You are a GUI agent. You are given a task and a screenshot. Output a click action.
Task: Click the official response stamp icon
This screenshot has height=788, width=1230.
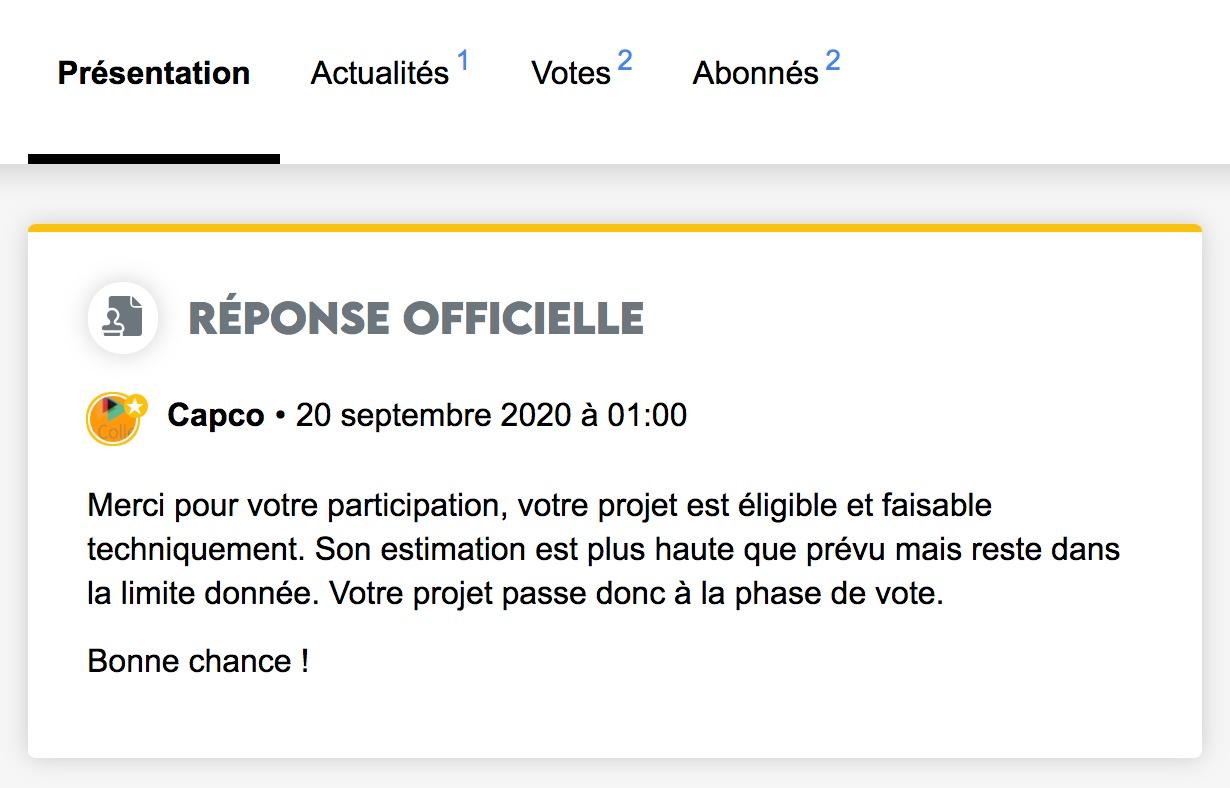pos(123,318)
